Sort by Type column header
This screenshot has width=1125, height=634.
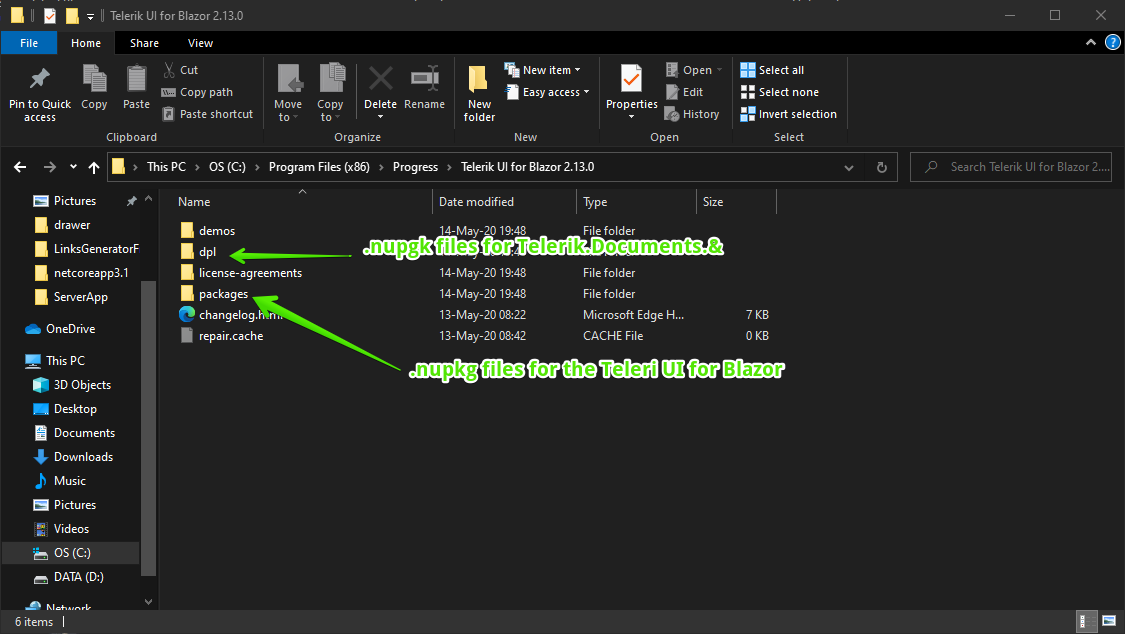pyautogui.click(x=595, y=202)
